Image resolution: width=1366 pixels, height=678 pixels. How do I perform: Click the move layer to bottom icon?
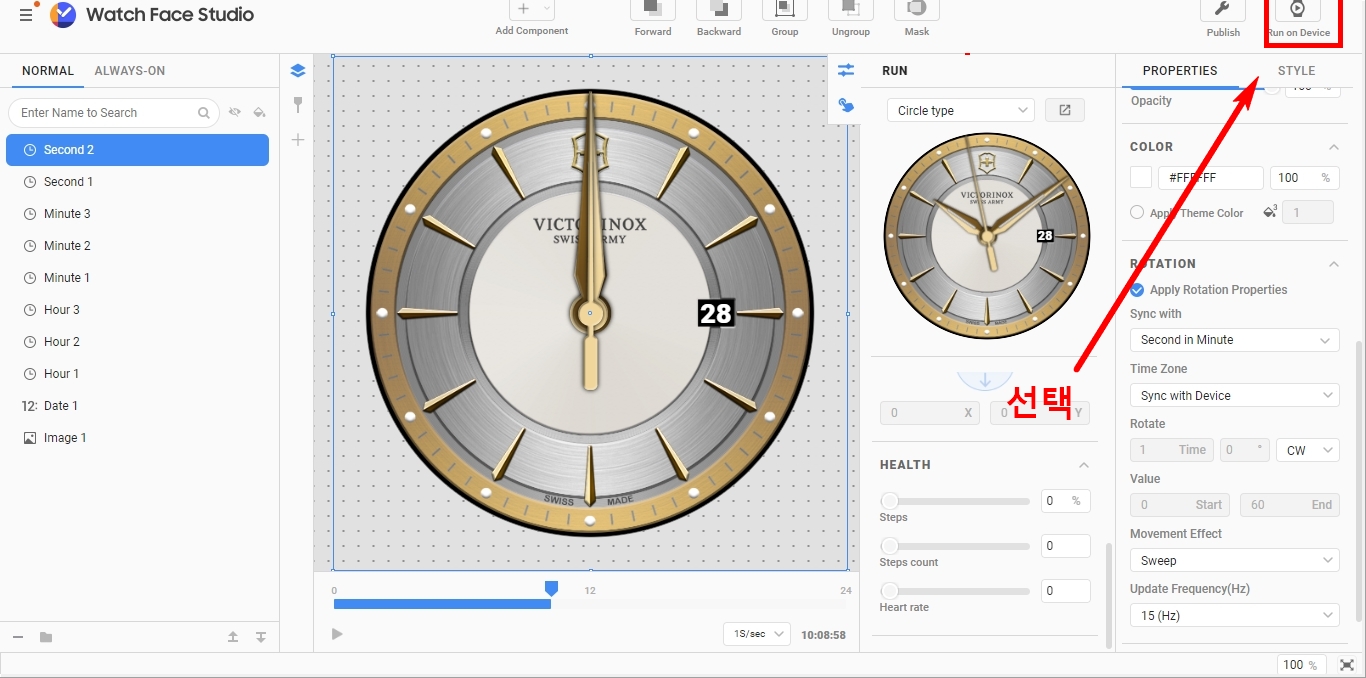(x=261, y=637)
